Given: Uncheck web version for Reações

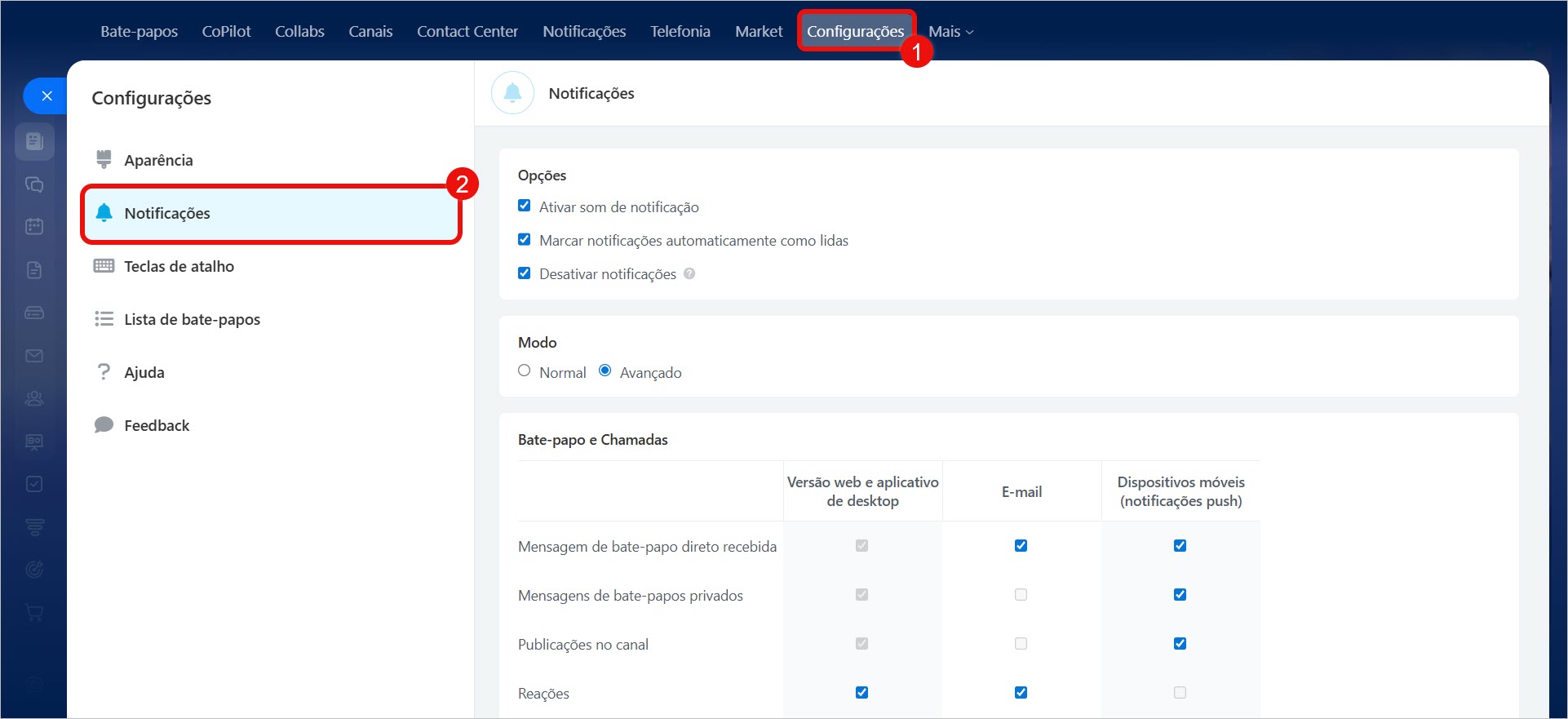Looking at the screenshot, I should 862,692.
